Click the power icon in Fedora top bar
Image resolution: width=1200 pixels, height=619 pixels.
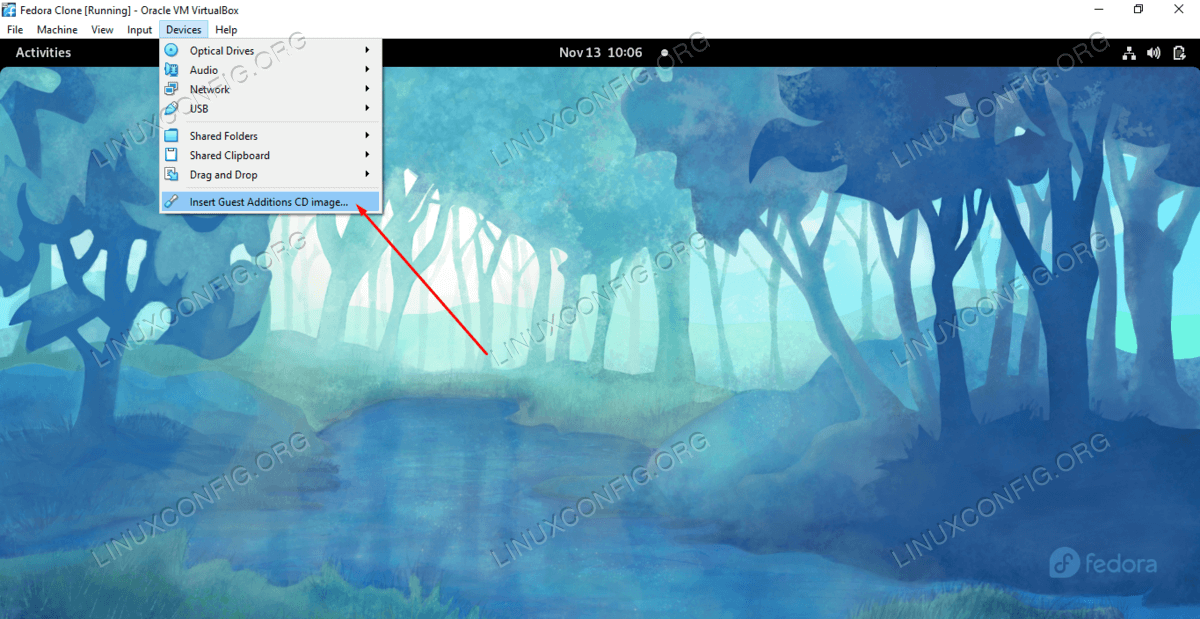click(1177, 52)
